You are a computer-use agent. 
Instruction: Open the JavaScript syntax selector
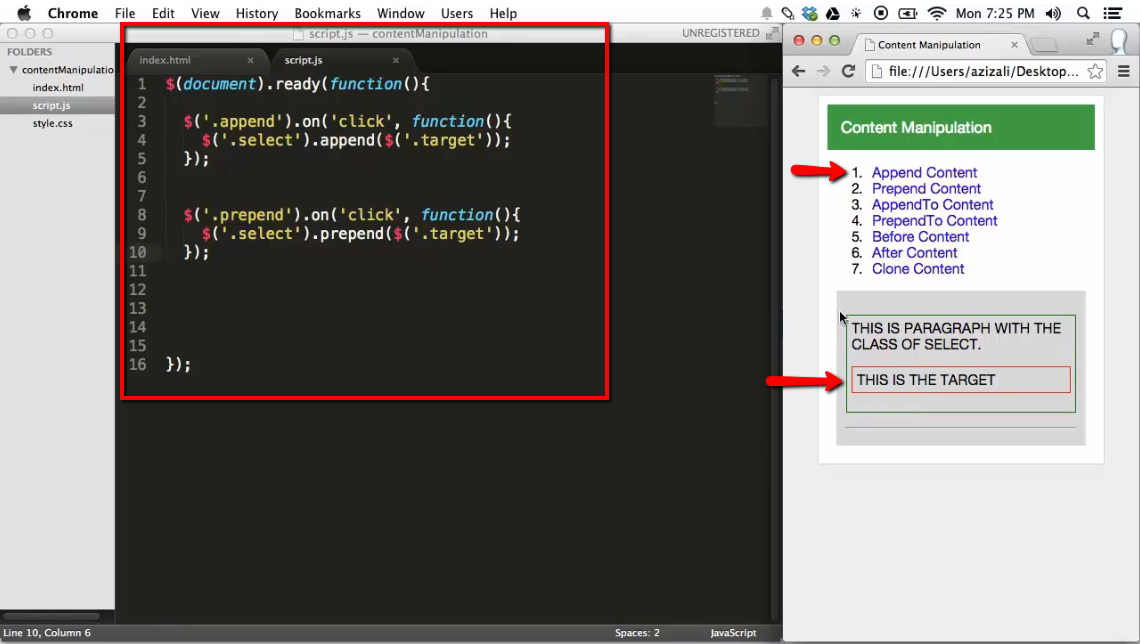(733, 632)
